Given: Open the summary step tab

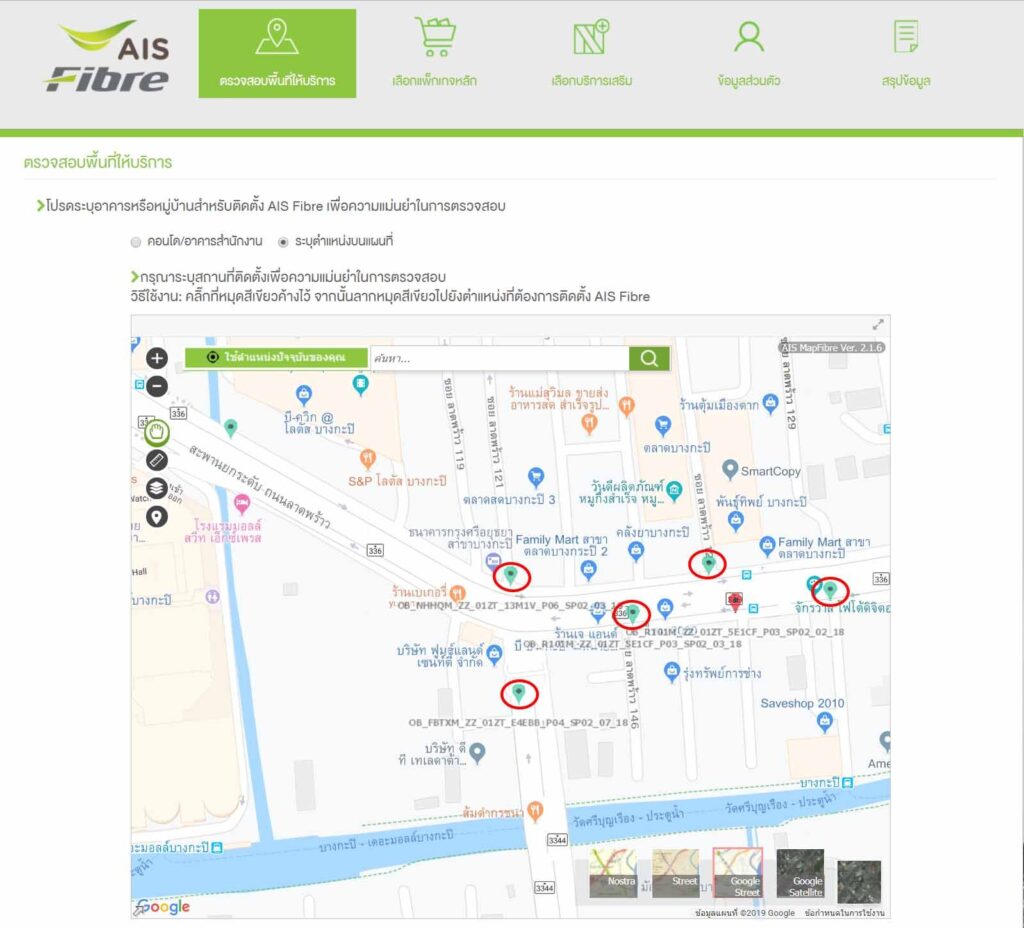Looking at the screenshot, I should [906, 54].
